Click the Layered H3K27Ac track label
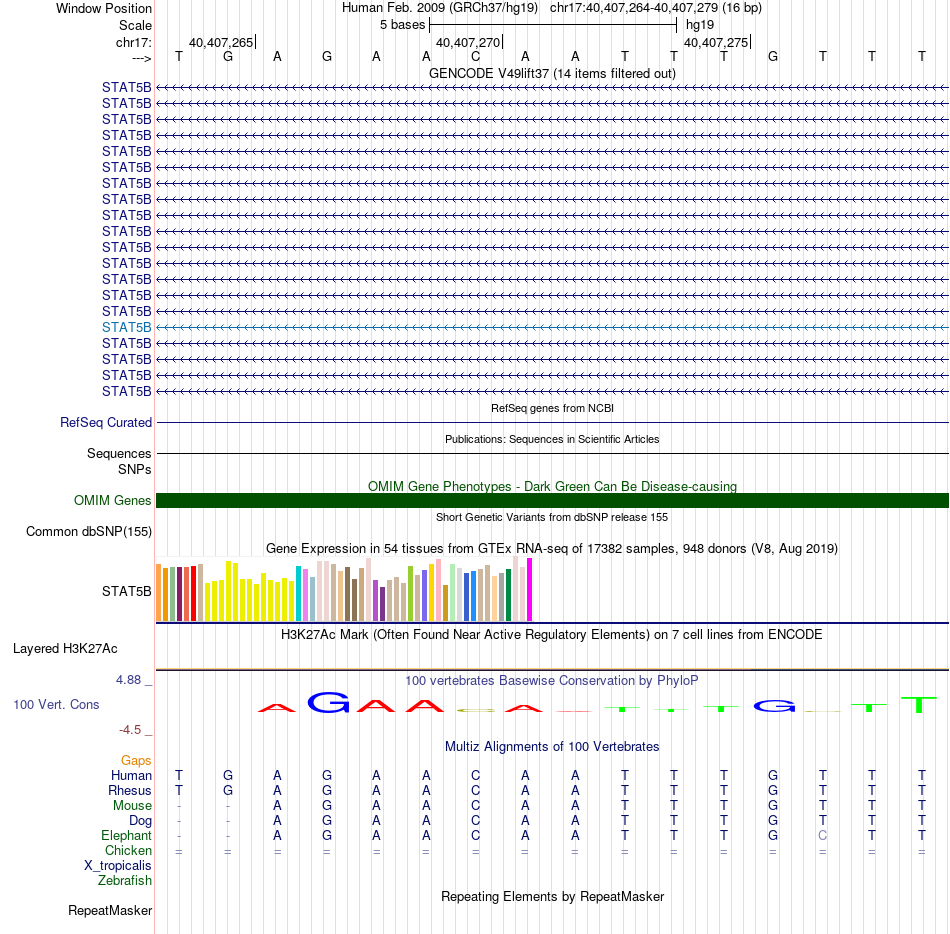This screenshot has height=934, width=950. (x=65, y=648)
